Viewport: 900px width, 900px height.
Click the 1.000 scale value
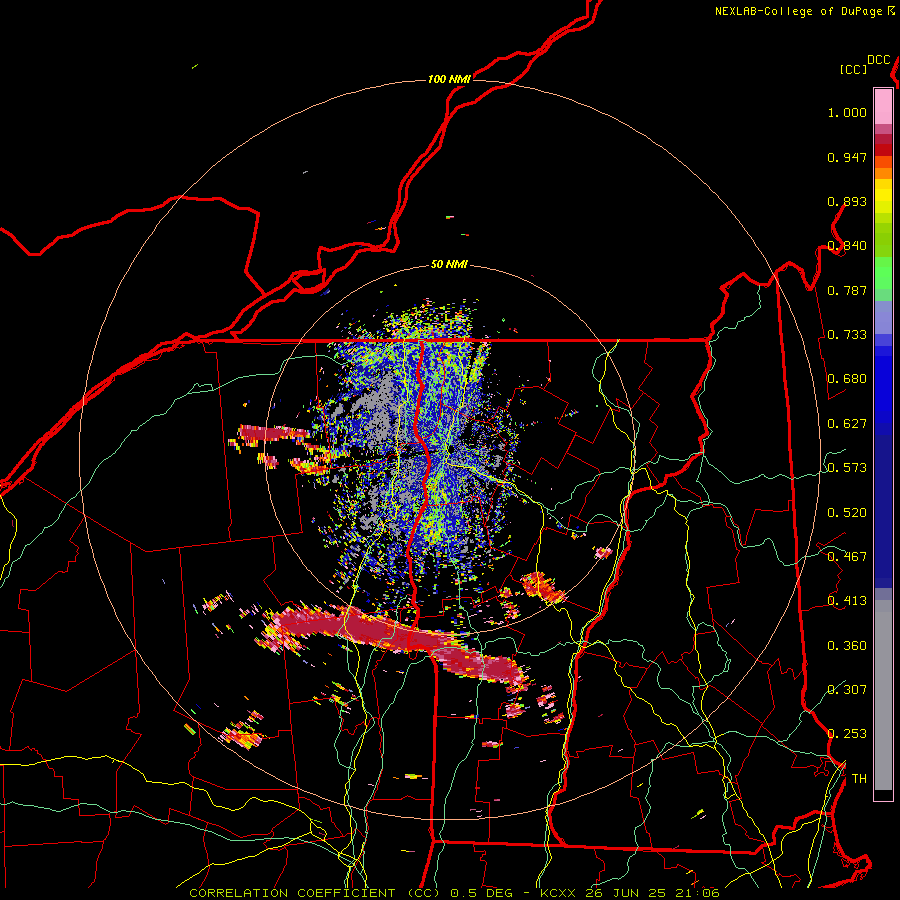(x=847, y=112)
